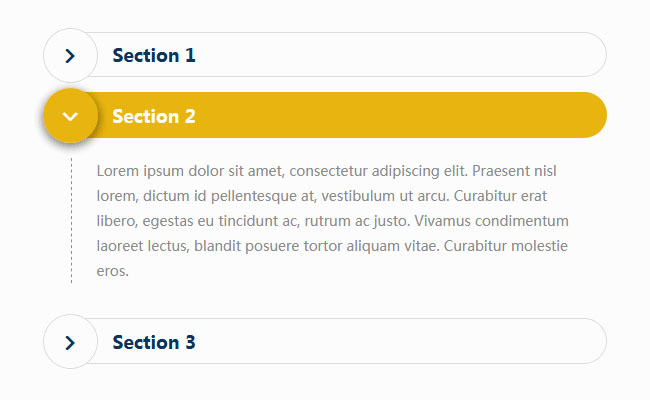
Task: Click the right chevron beside Section 3
Action: [x=70, y=343]
